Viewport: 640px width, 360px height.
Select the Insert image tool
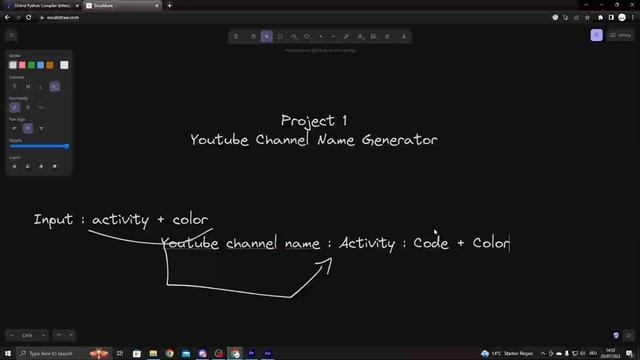click(x=373, y=37)
